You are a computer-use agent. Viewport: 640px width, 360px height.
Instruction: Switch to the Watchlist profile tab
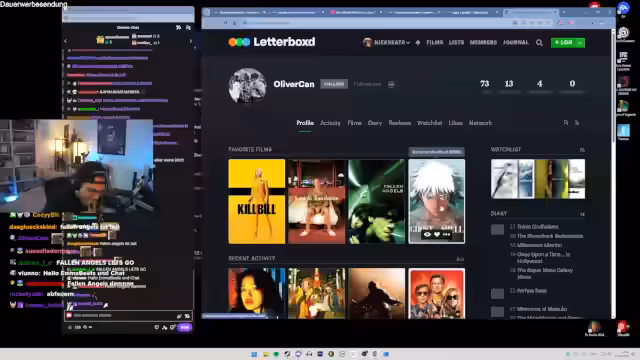429,123
